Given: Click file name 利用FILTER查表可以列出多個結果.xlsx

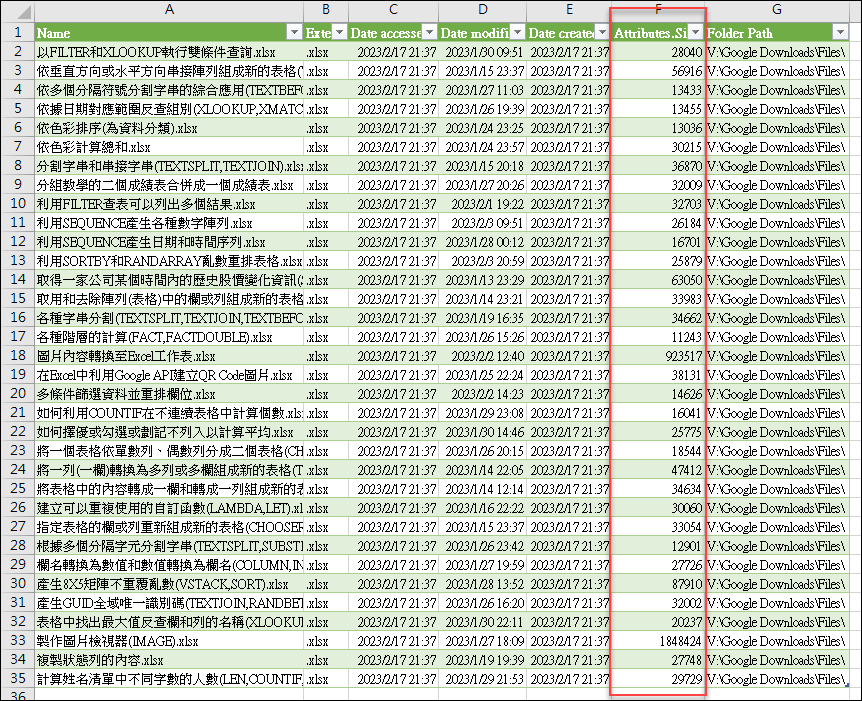Looking at the screenshot, I should [146, 204].
